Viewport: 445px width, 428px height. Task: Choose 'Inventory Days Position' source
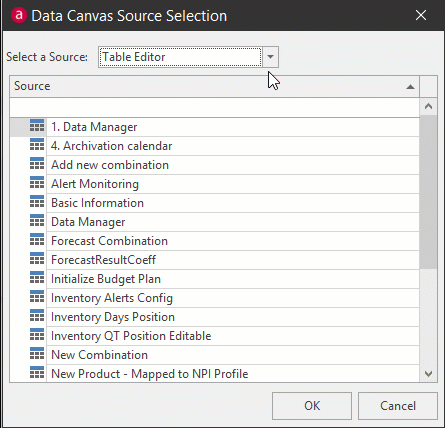tap(214, 317)
